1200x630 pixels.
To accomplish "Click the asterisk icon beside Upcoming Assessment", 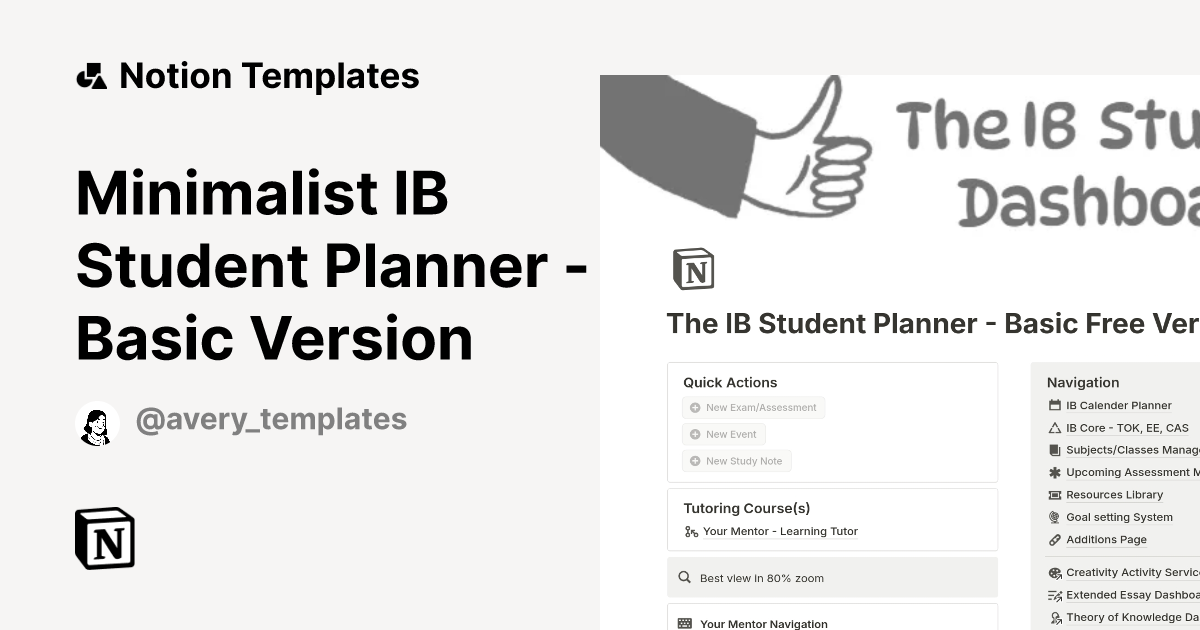I will (x=1054, y=472).
